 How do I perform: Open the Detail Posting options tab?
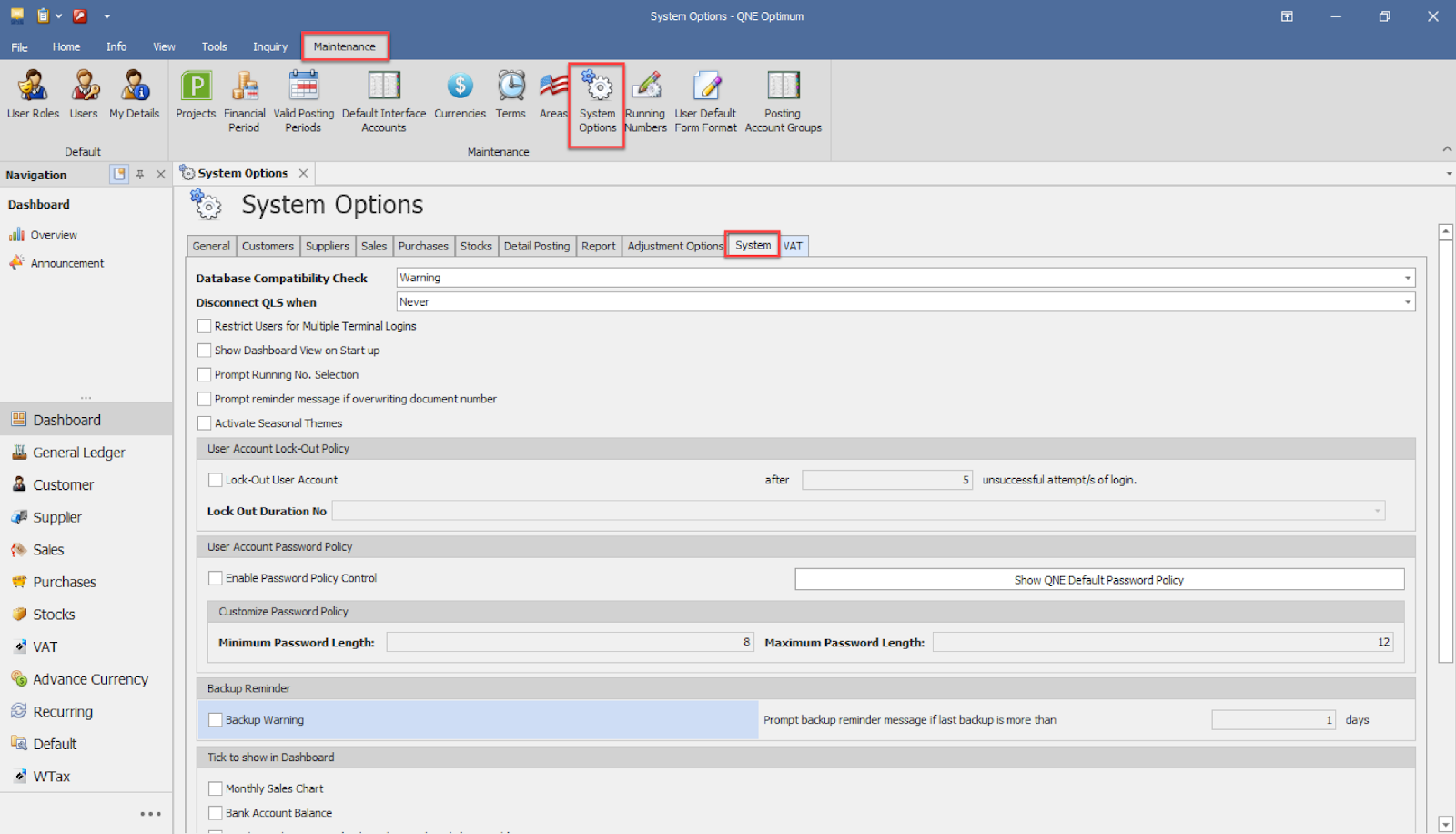pyautogui.click(x=537, y=246)
